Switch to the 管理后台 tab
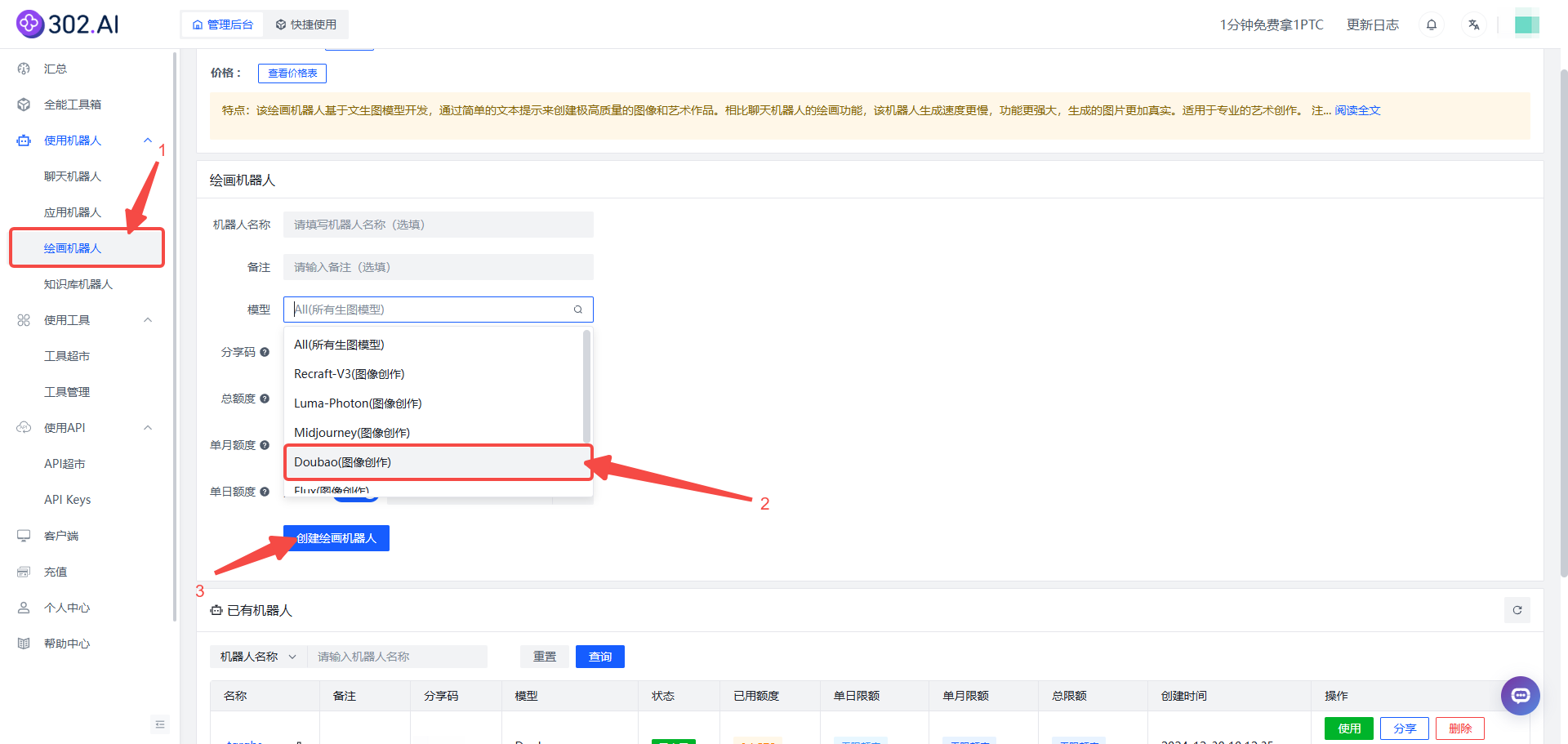Viewport: 1568px width, 744px height. [x=223, y=25]
